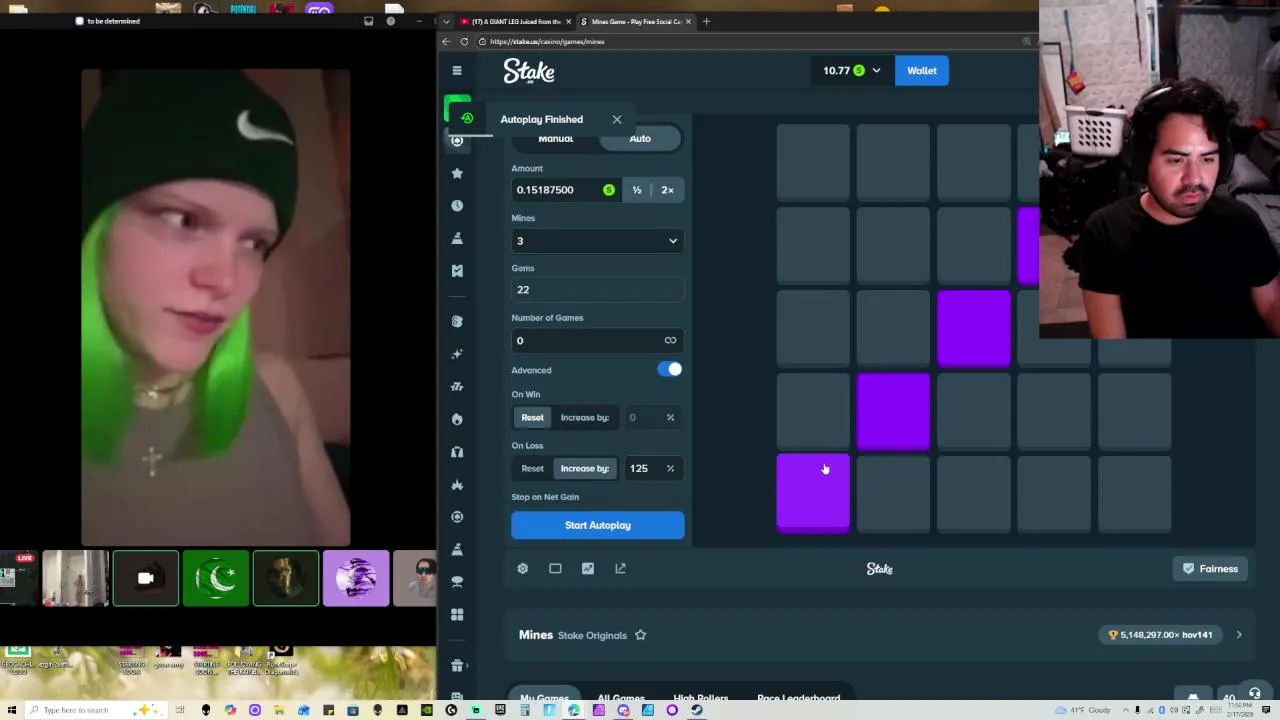Open the Stake hamburger menu
Image resolution: width=1280 pixels, height=720 pixels.
pyautogui.click(x=457, y=70)
